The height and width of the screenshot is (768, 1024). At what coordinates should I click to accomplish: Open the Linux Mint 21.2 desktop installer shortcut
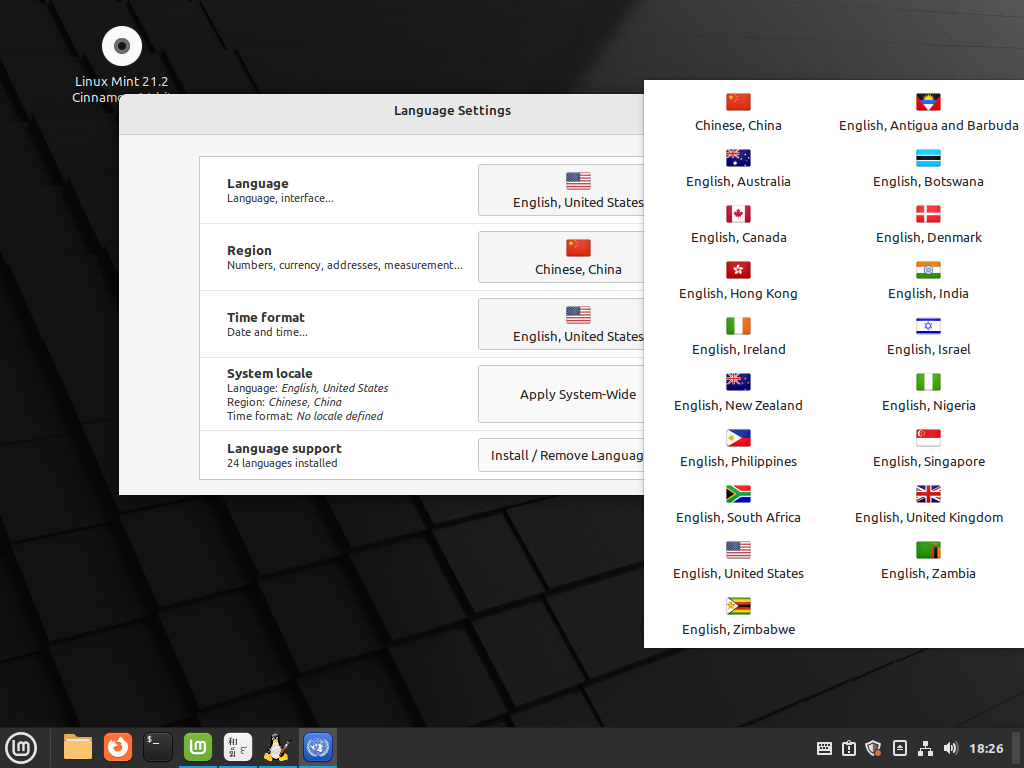(x=120, y=46)
